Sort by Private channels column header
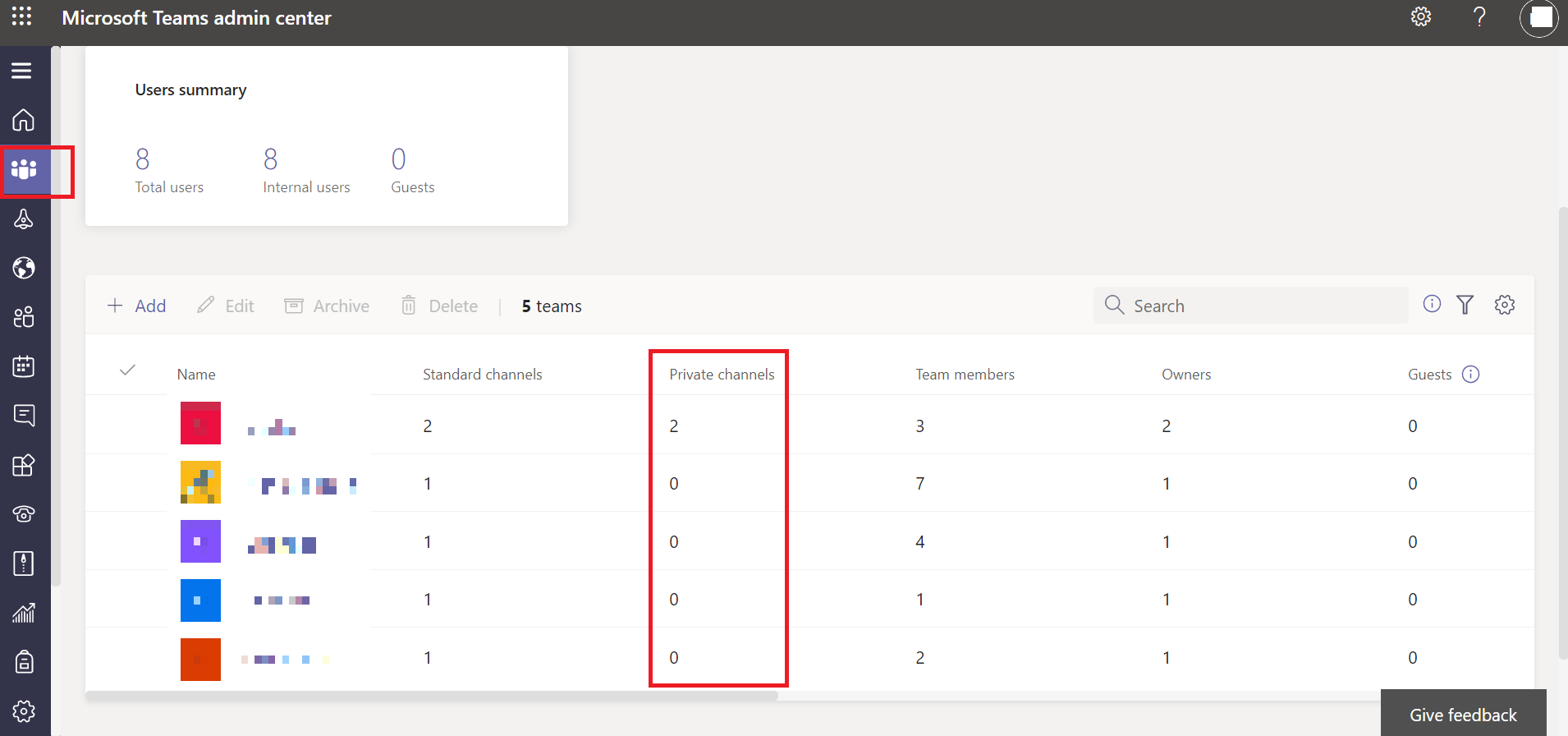 tap(722, 375)
